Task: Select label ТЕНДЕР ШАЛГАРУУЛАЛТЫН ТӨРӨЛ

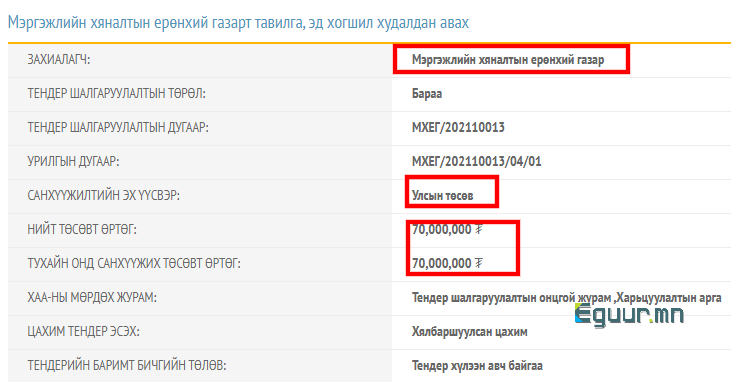Action: [117, 94]
